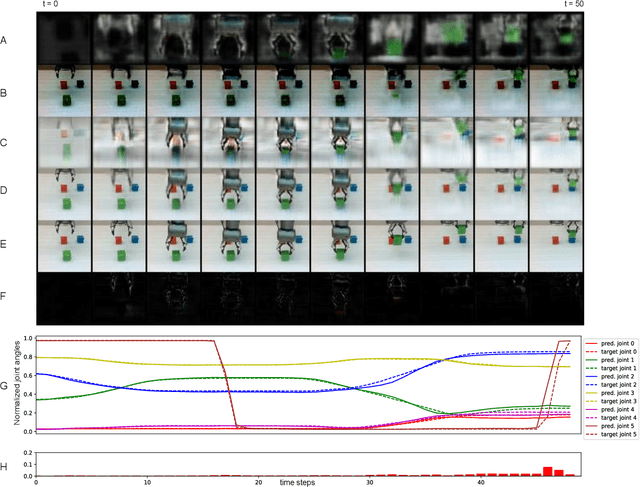The image size is (640, 487).
Task: Open the first frame in row C
Action: (64, 143)
